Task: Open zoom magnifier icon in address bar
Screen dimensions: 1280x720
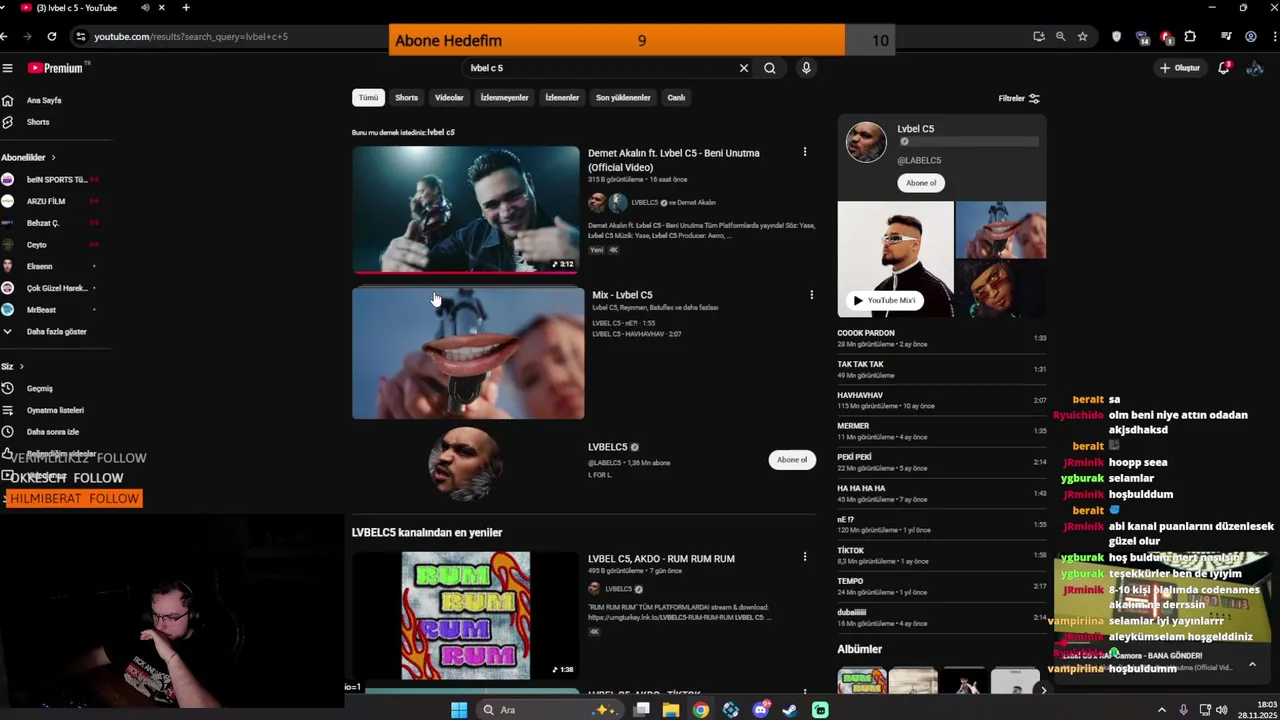Action: pyautogui.click(x=1060, y=36)
